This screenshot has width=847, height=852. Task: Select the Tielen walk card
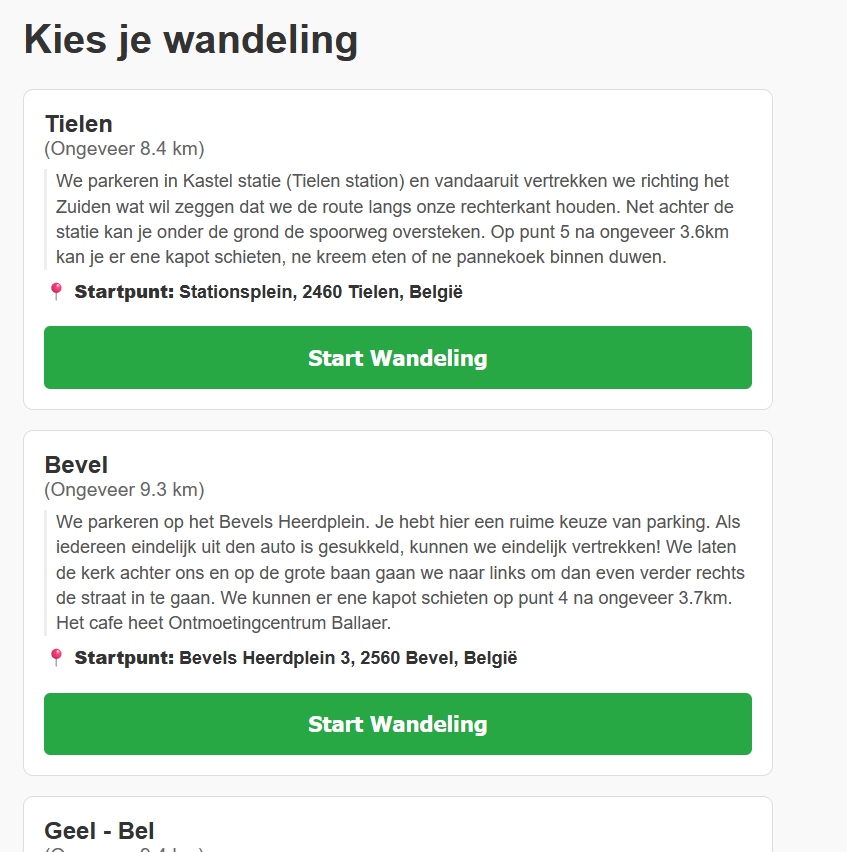[x=397, y=248]
